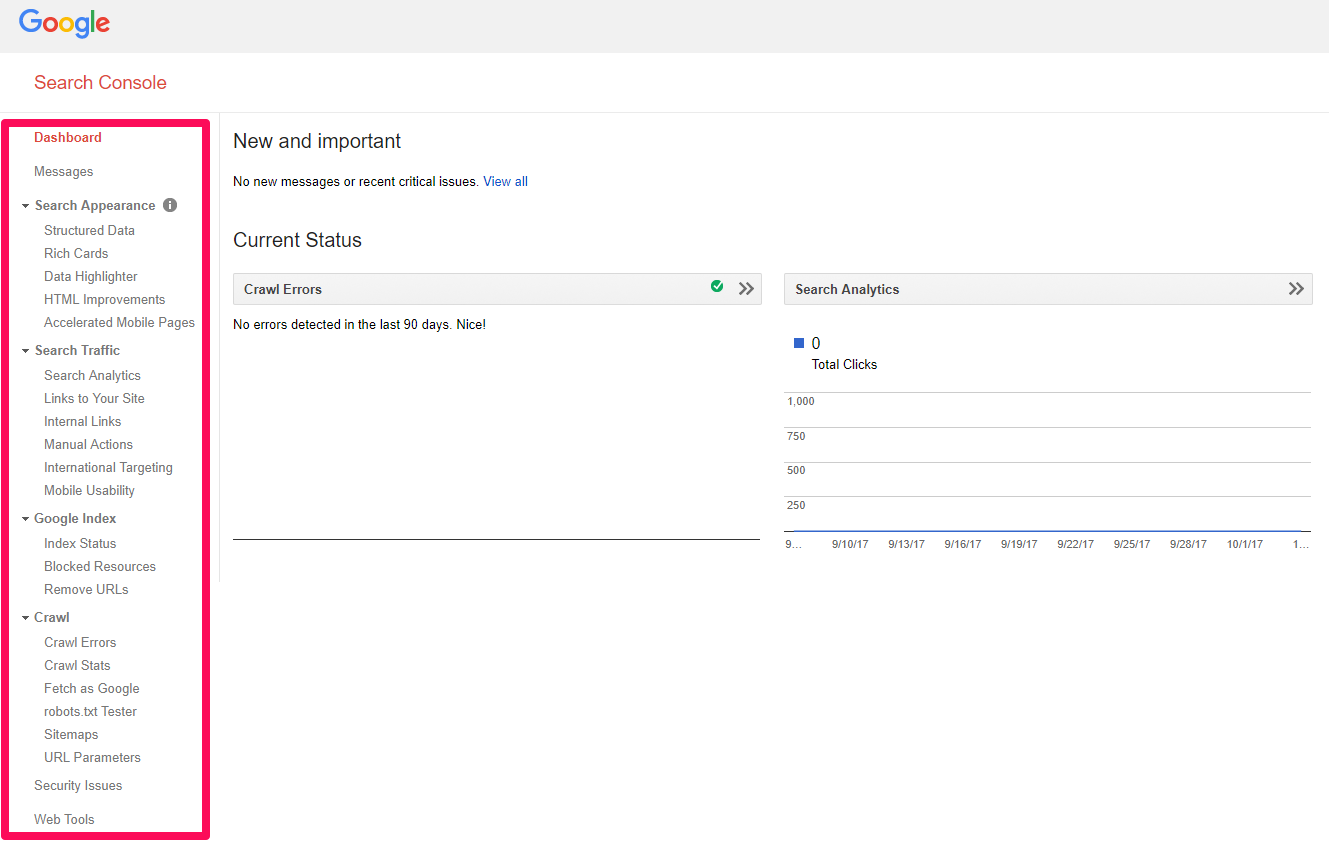Collapse the Crawl section arrow
The image size is (1329, 855).
[x=26, y=618]
